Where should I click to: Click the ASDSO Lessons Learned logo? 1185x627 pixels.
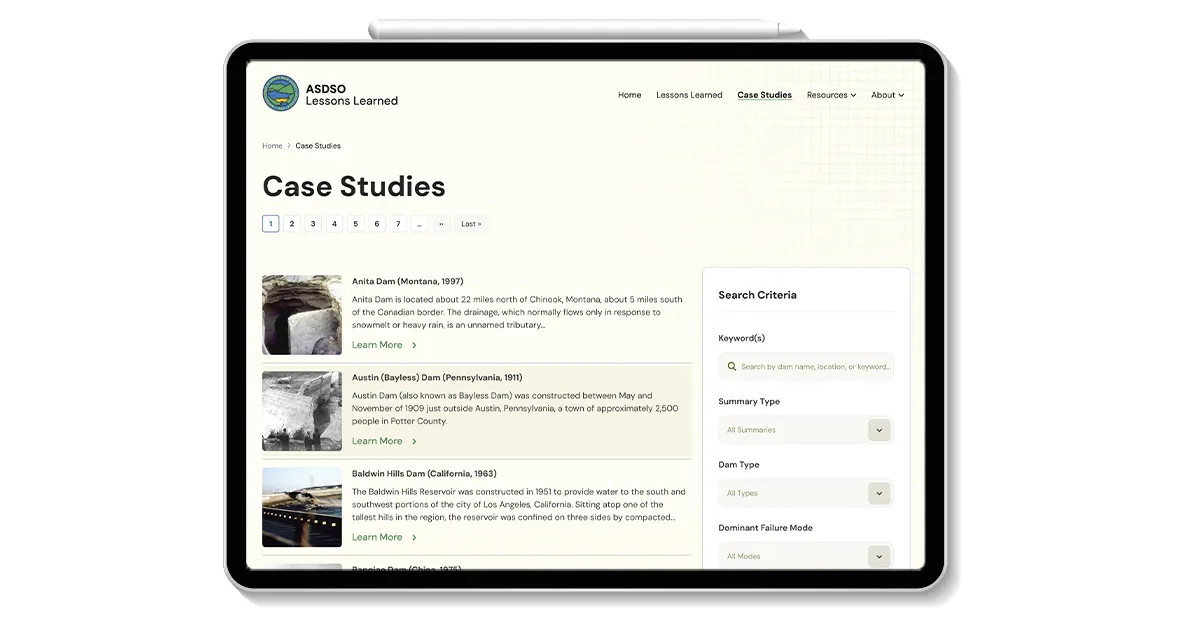(x=330, y=94)
